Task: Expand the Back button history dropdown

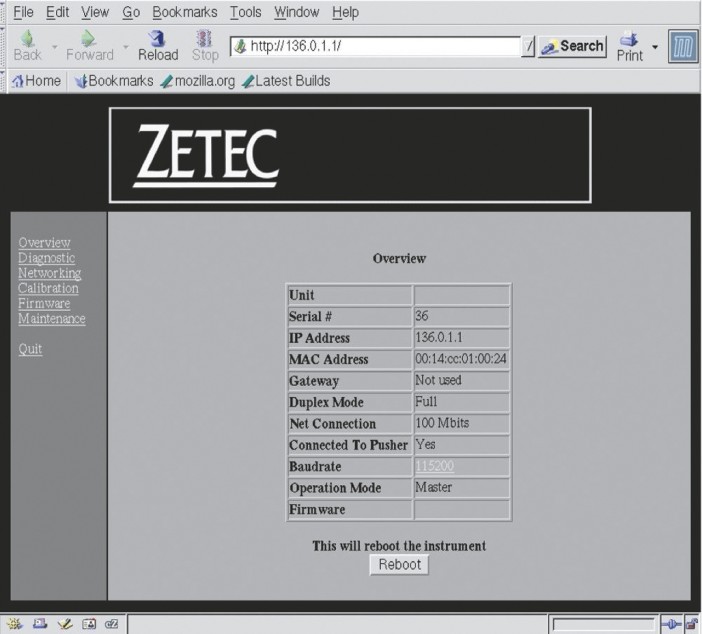Action: [x=55, y=46]
